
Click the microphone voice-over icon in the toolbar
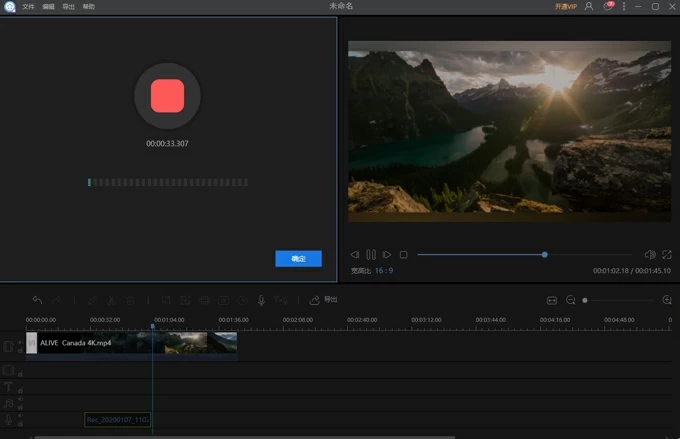pyautogui.click(x=261, y=300)
